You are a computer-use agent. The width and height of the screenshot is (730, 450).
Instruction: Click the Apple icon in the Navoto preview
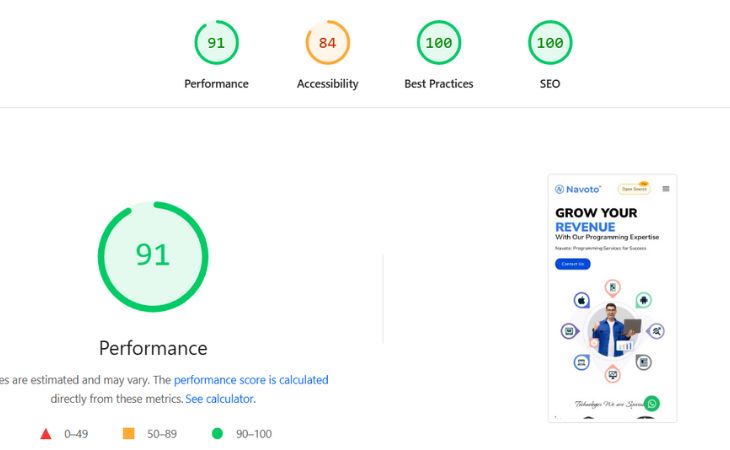[x=581, y=300]
